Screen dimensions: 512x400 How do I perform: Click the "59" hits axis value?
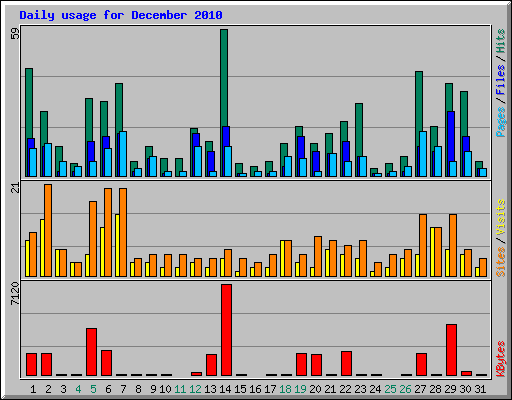(15, 33)
